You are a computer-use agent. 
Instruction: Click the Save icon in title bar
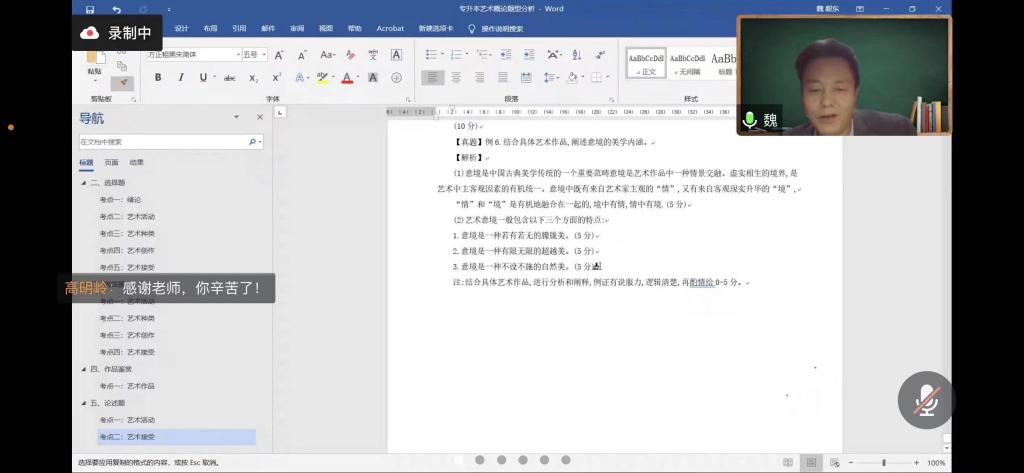pyautogui.click(x=90, y=9)
